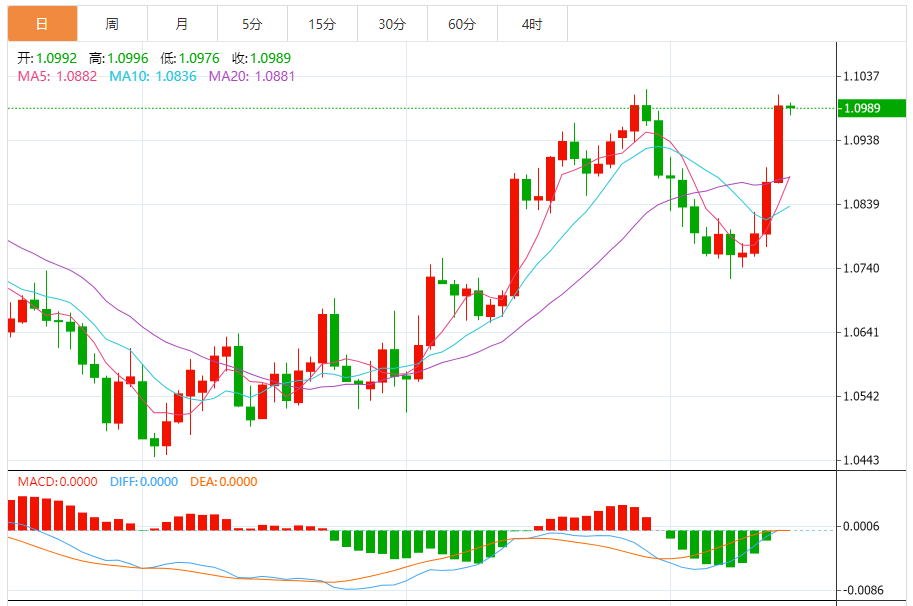
Task: Click the DEA:0.0000 label
Action: click(x=224, y=482)
